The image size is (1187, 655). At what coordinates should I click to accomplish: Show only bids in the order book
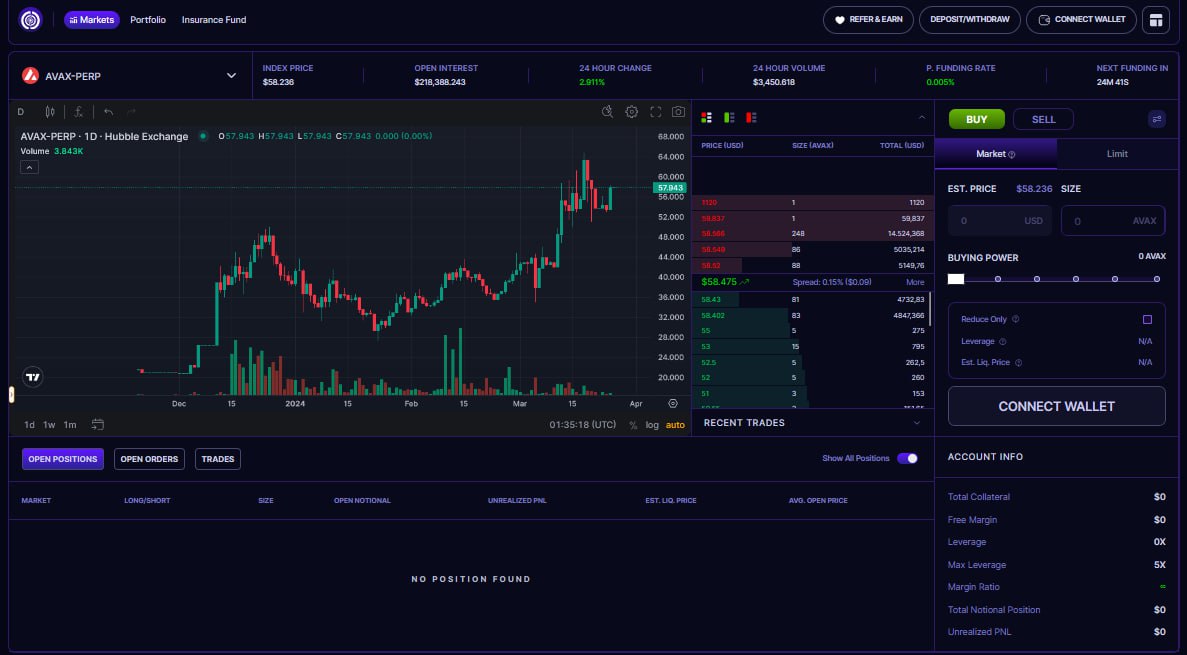click(728, 117)
